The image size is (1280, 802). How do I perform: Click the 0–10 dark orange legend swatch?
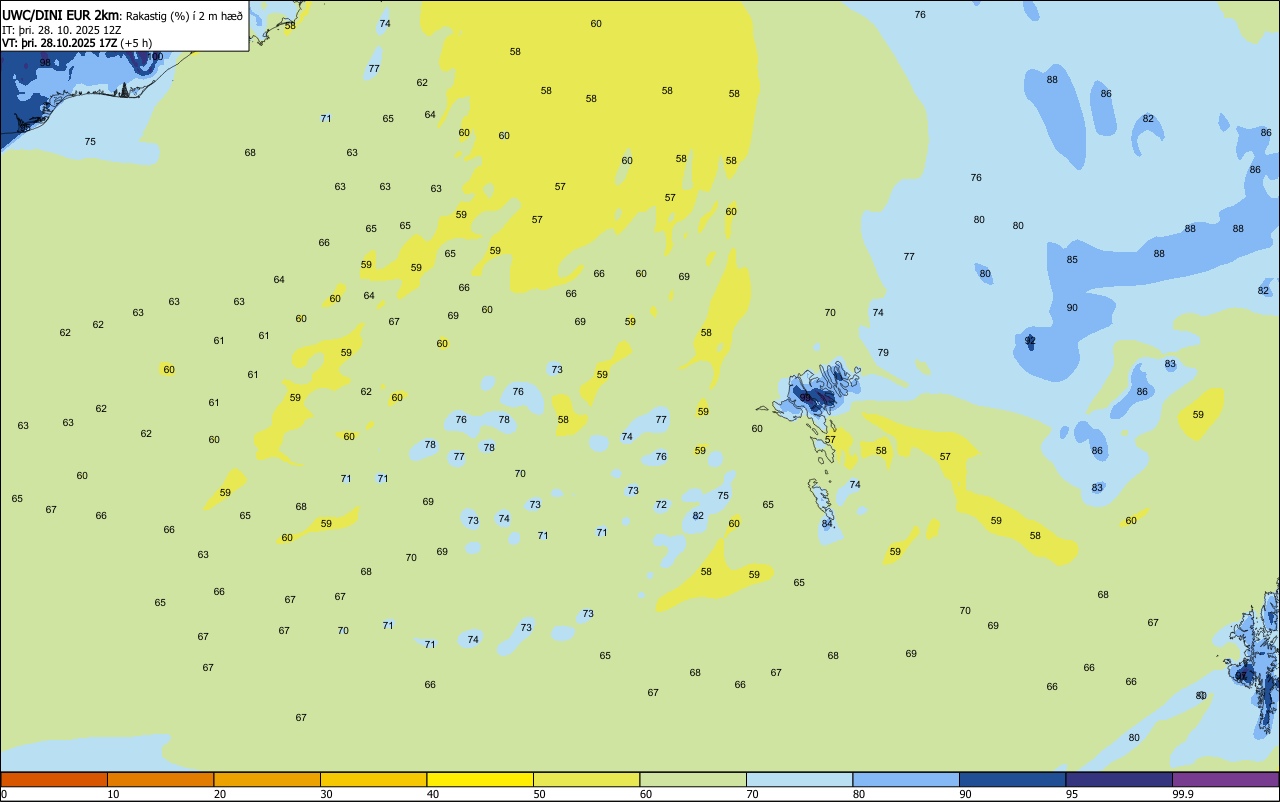point(54,779)
